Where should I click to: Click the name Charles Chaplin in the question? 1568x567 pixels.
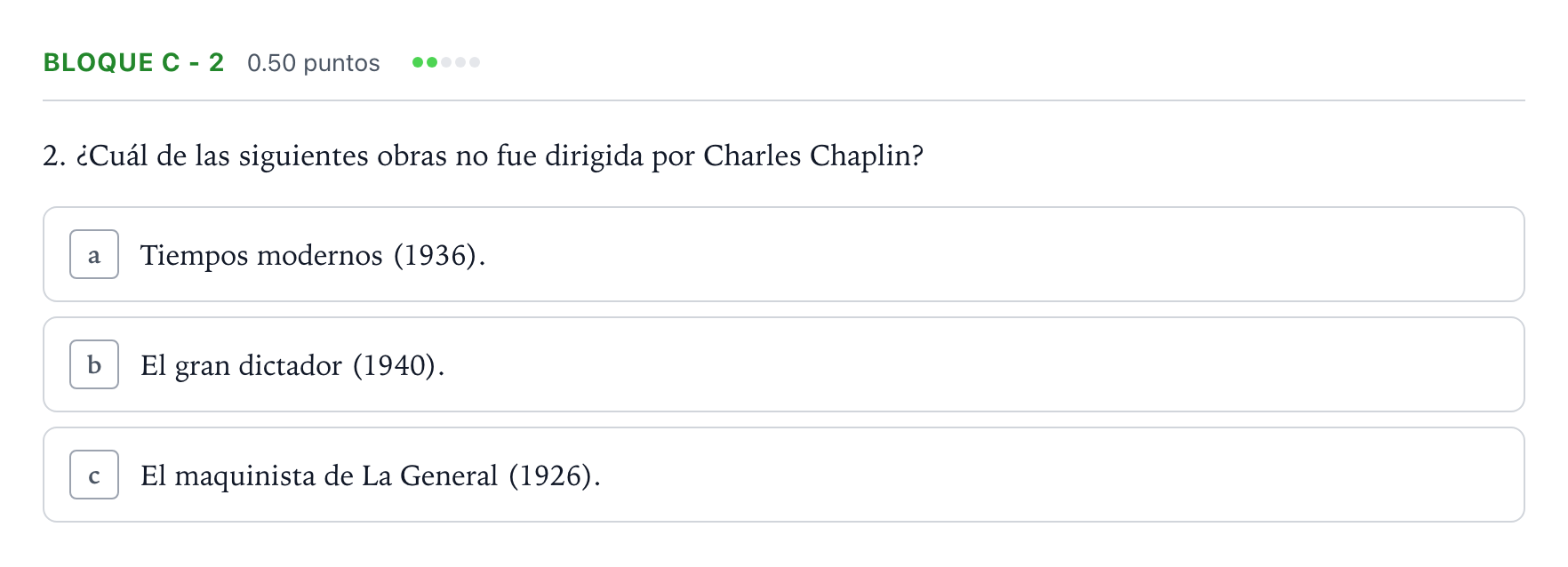point(807,156)
